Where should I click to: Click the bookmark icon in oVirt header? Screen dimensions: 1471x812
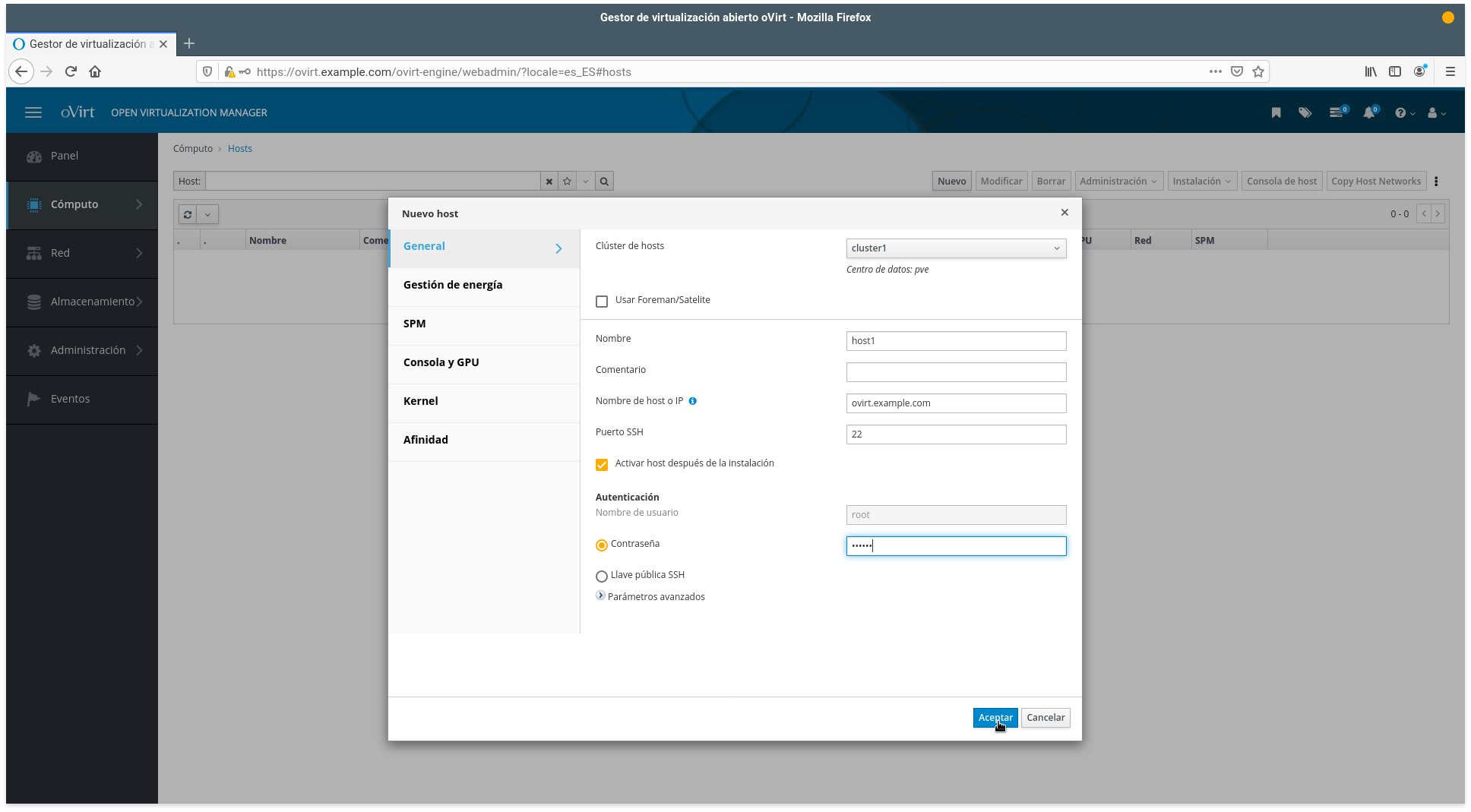1276,112
